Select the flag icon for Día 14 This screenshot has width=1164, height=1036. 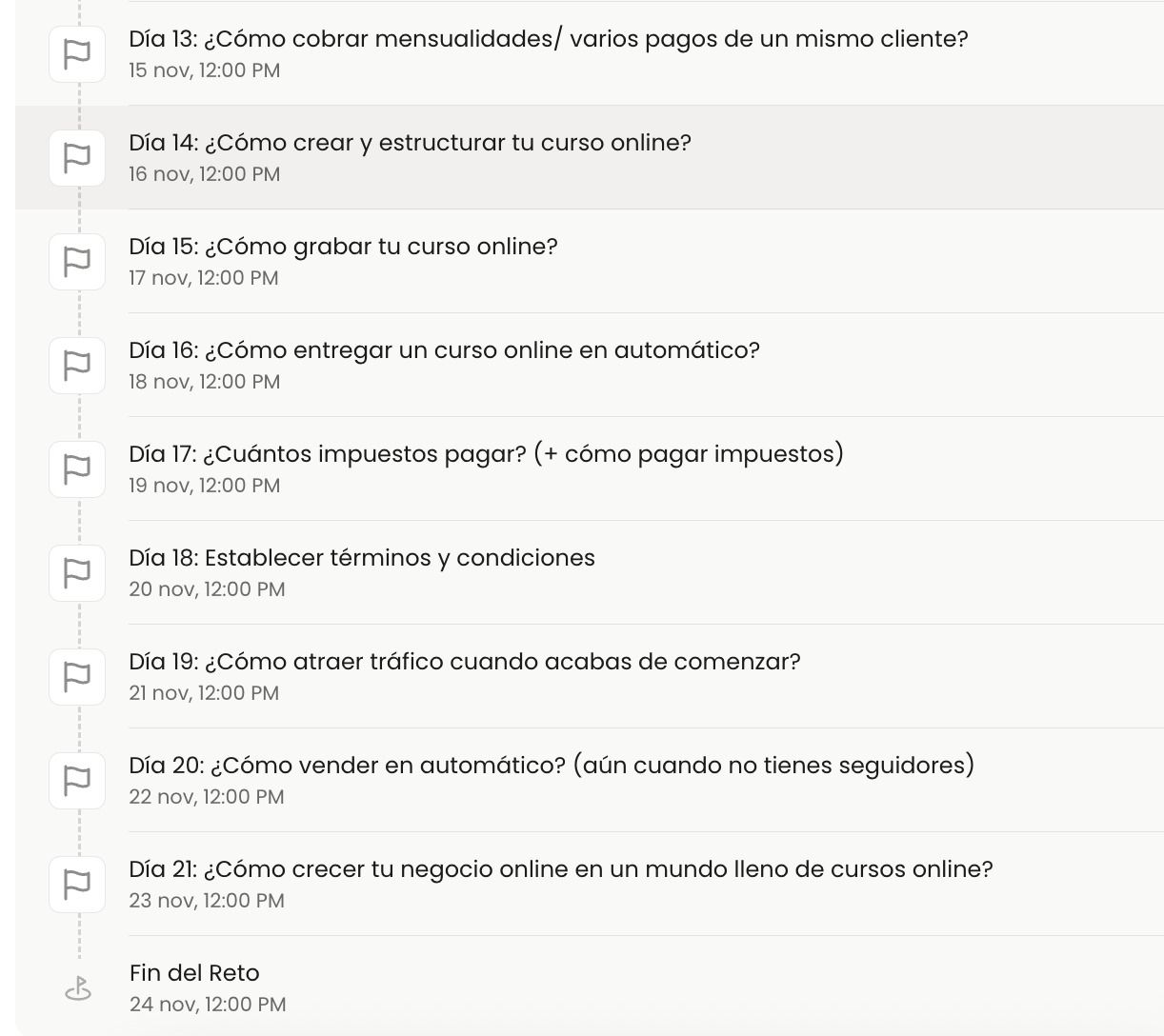click(77, 158)
